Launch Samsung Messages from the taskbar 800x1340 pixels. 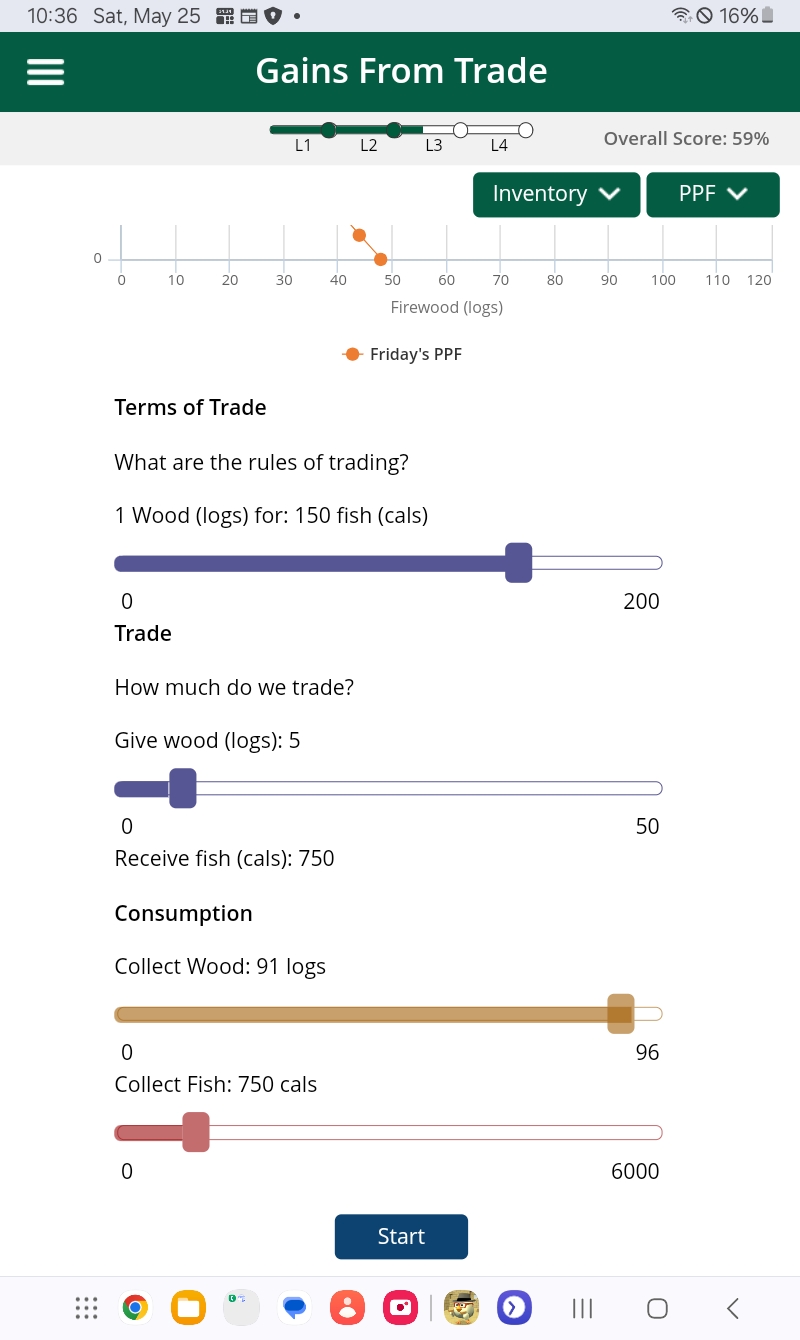(x=294, y=1307)
